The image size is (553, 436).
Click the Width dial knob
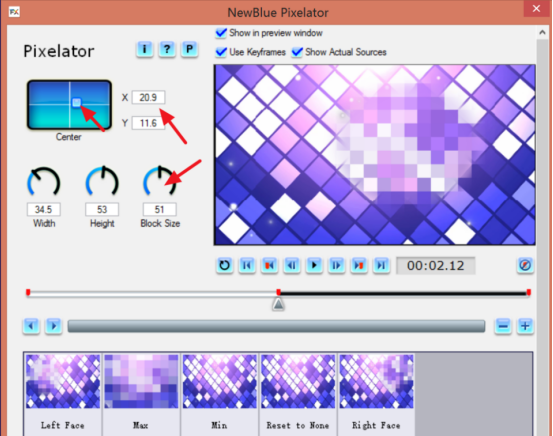(x=44, y=182)
